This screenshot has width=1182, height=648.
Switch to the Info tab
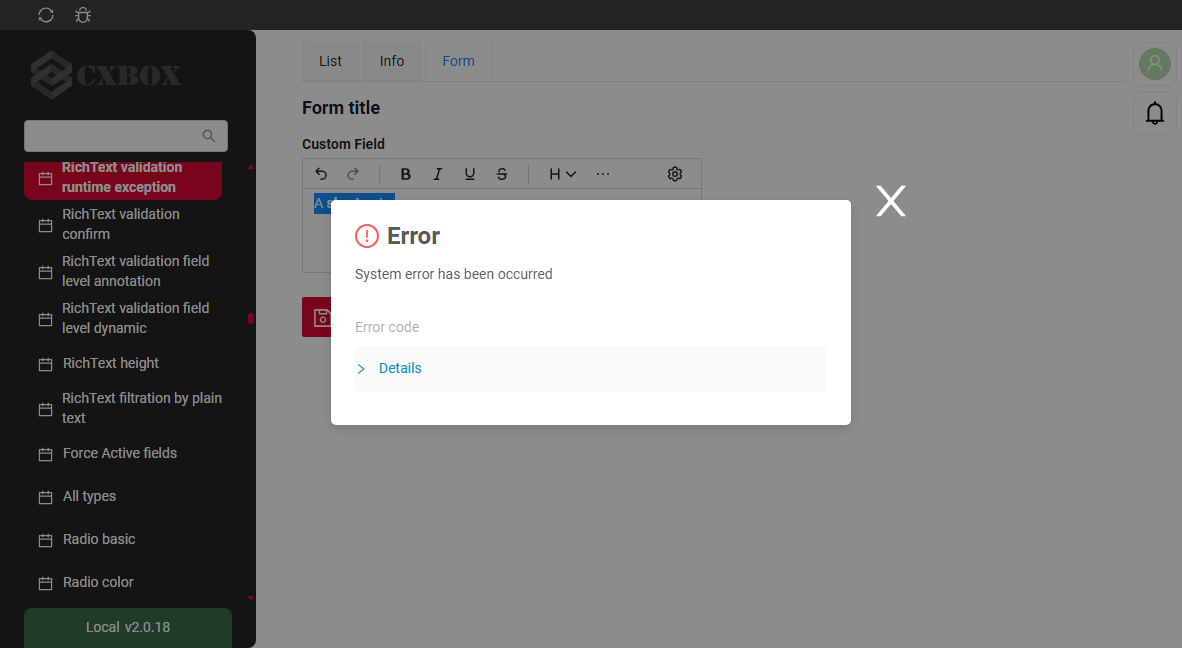(392, 61)
